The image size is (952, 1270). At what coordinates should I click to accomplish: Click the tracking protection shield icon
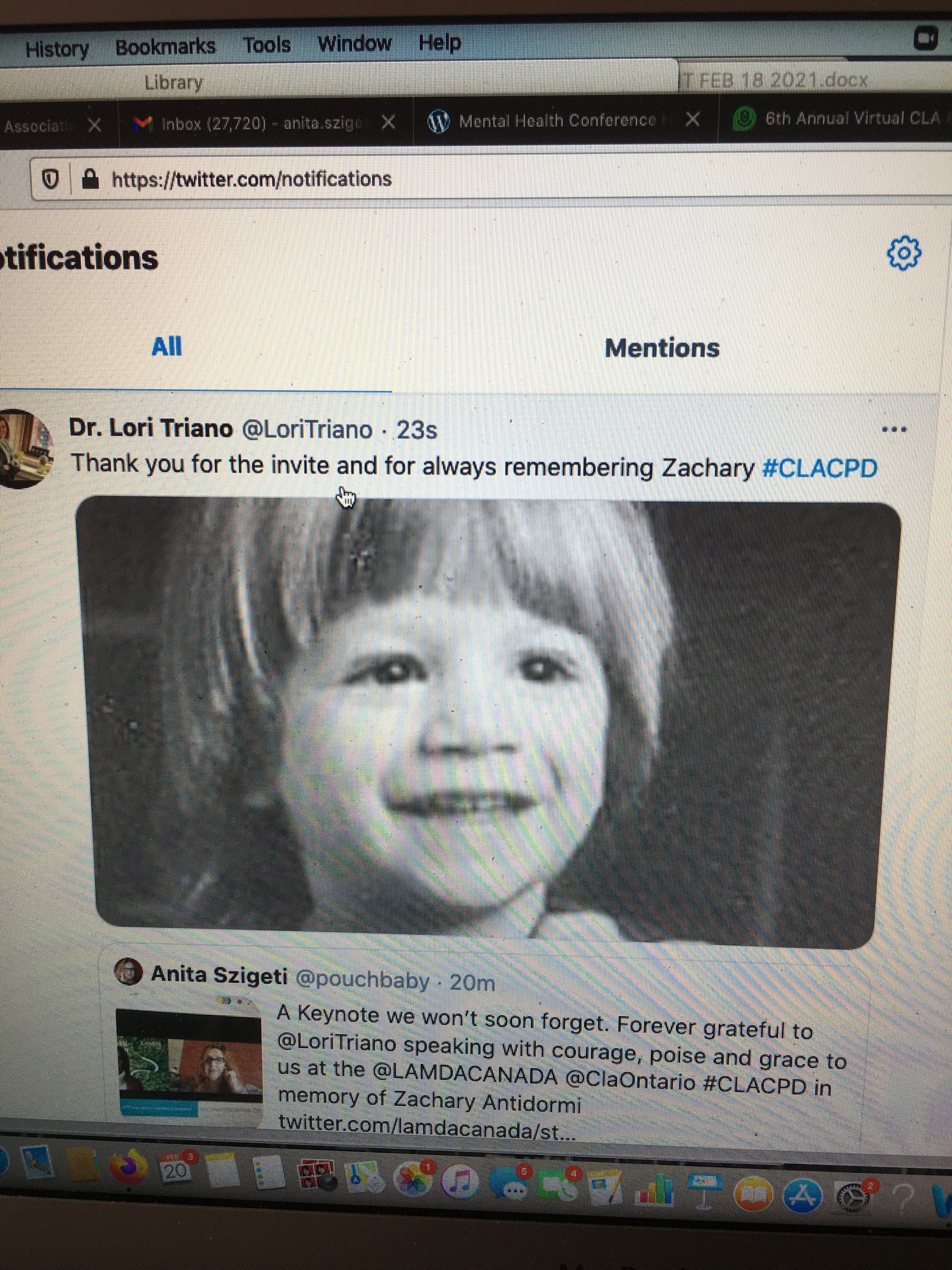click(50, 180)
